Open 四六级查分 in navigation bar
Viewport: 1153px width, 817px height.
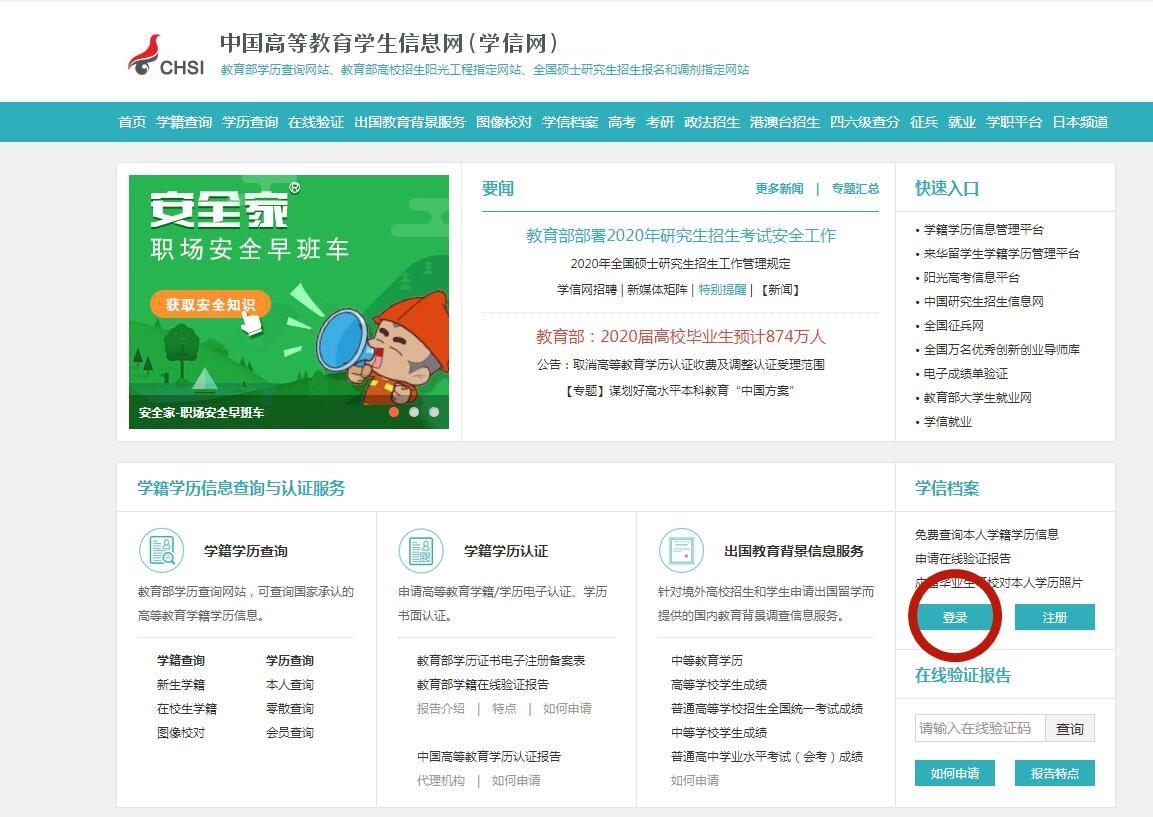coord(865,122)
